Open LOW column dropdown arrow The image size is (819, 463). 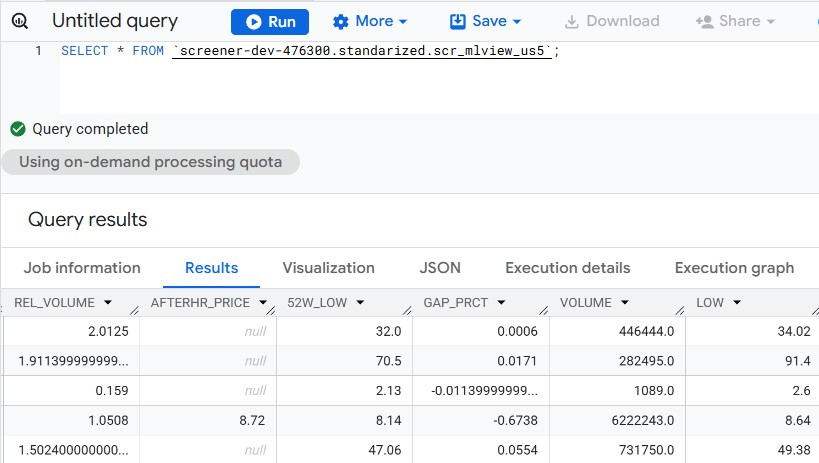[737, 303]
